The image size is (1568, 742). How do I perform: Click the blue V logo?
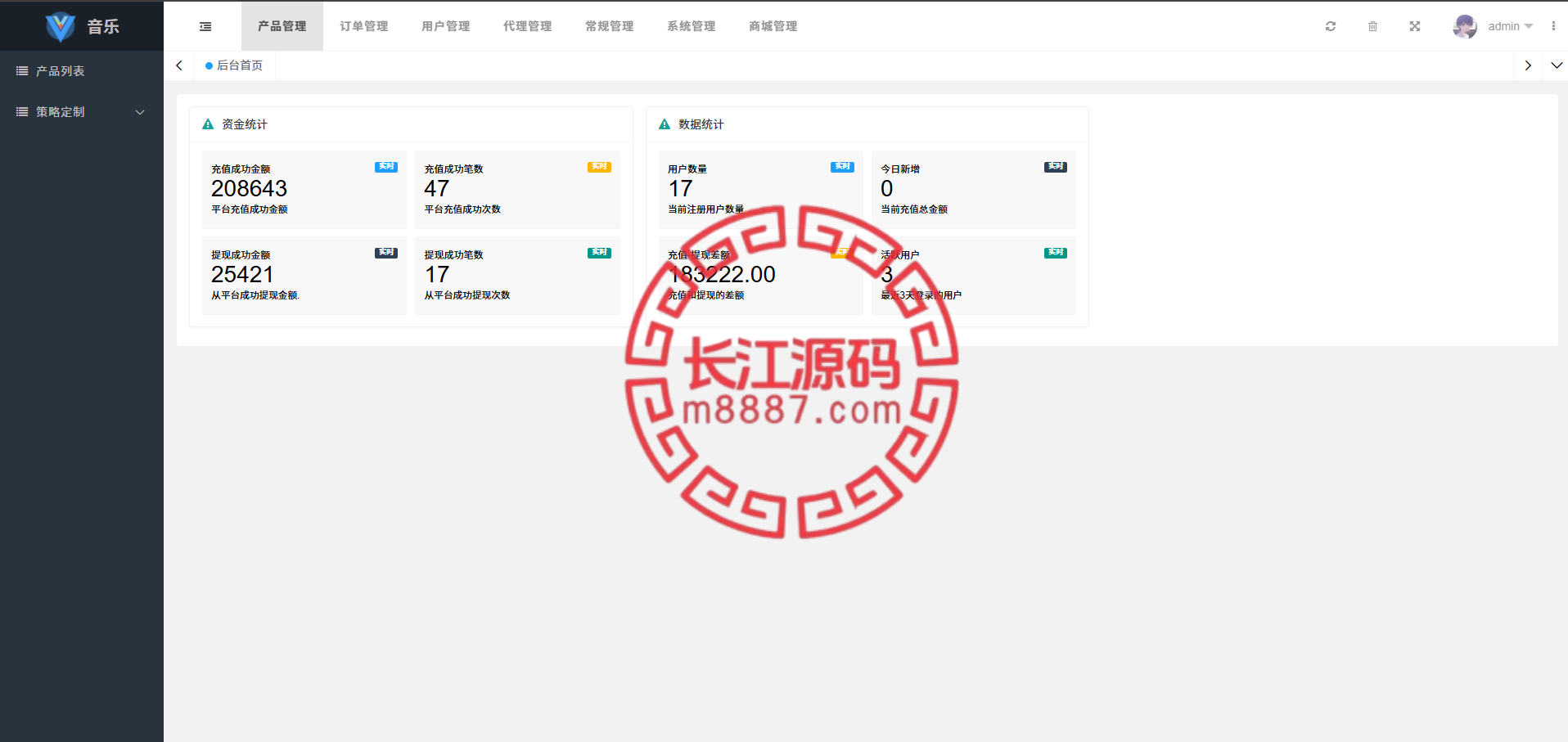(x=61, y=26)
